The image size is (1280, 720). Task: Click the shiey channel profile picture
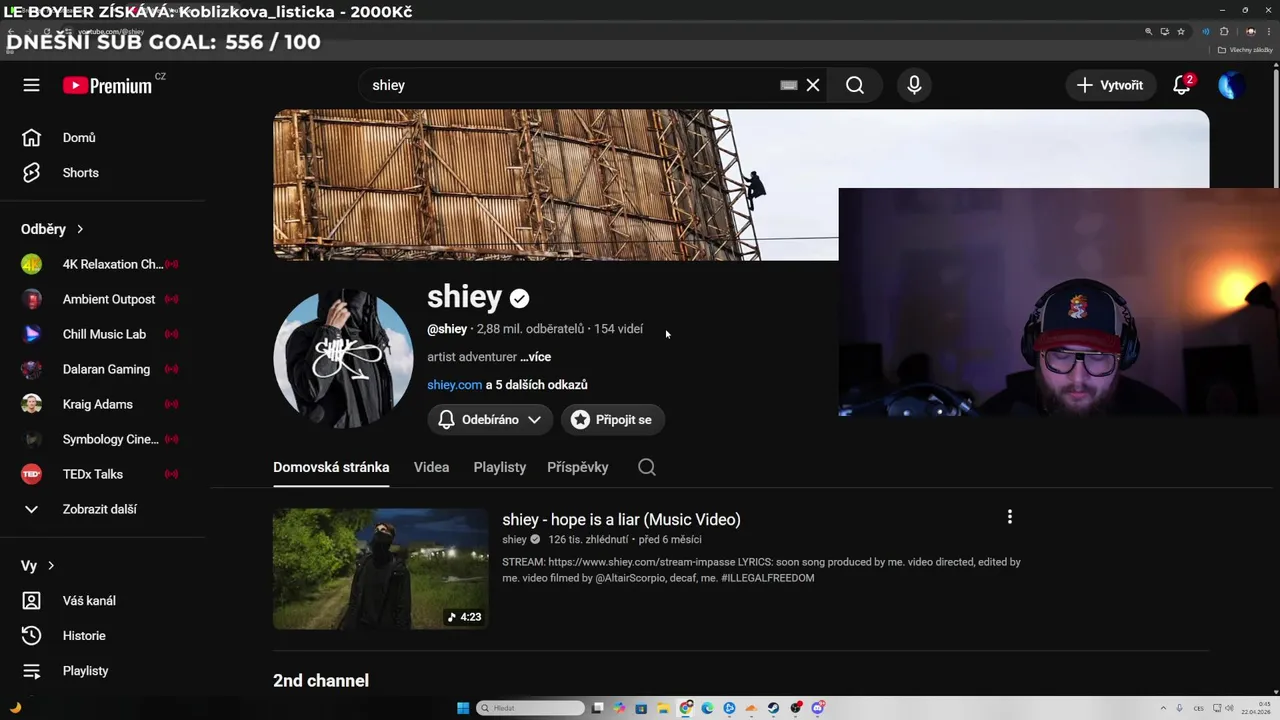tap(343, 359)
